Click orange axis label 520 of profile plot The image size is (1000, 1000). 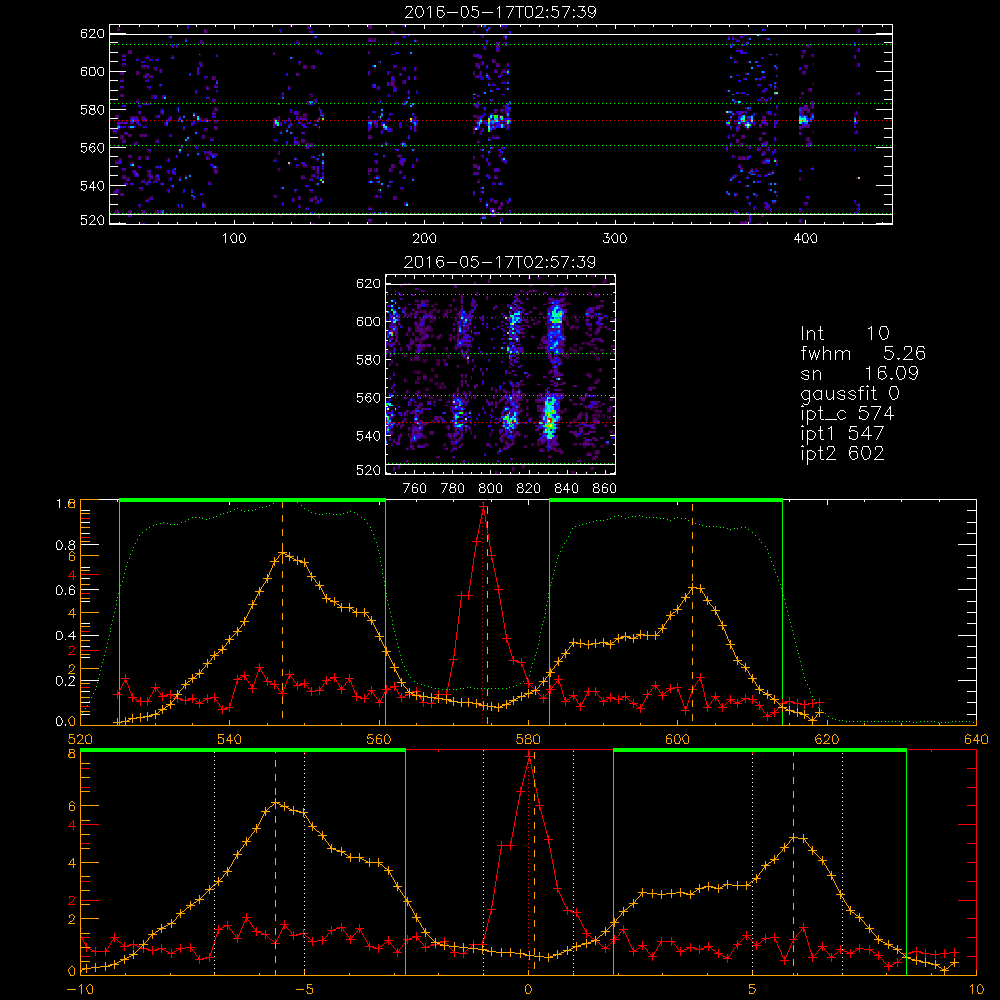[80, 740]
